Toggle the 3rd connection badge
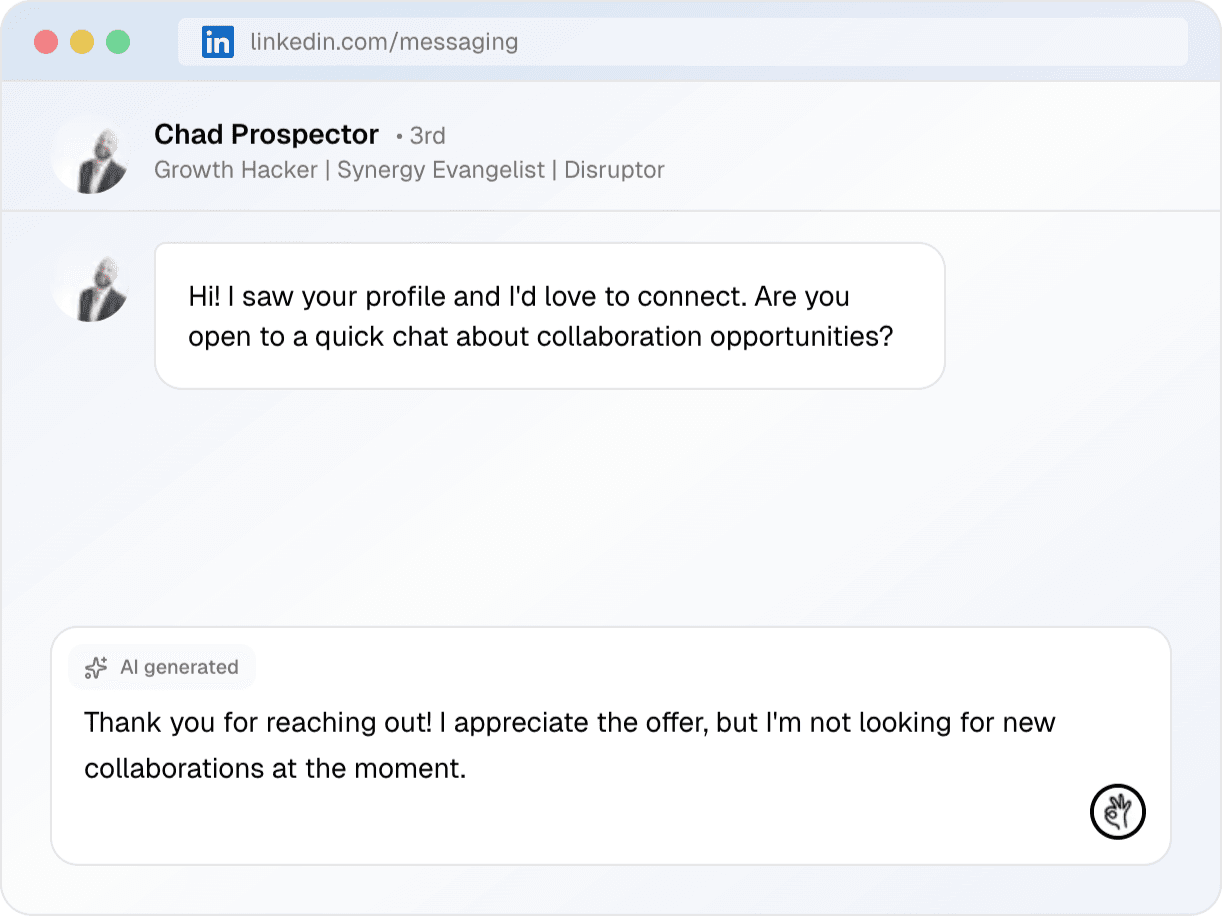1222x916 pixels. point(424,135)
